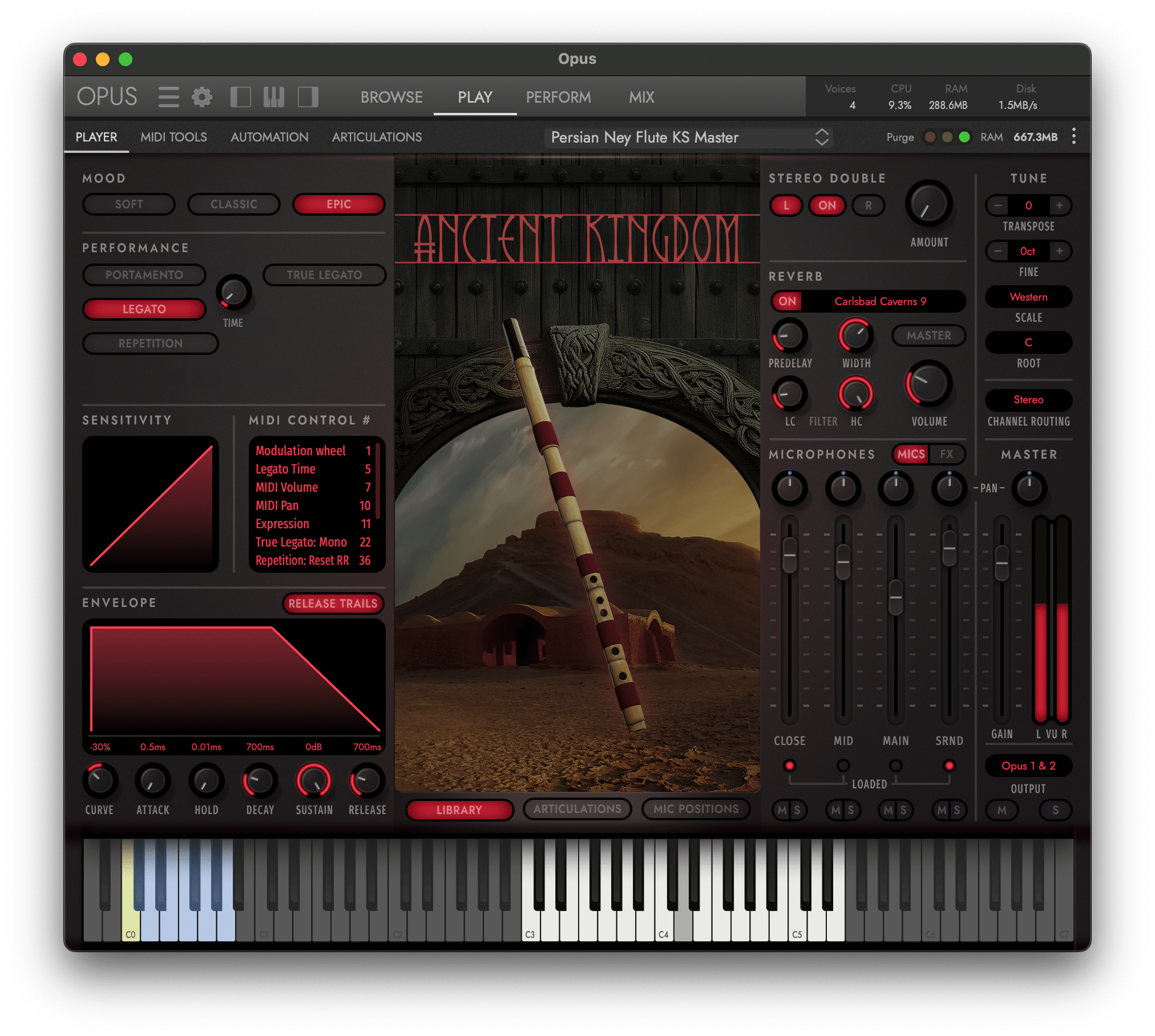
Task: Click the first Purge status dot
Action: (930, 137)
